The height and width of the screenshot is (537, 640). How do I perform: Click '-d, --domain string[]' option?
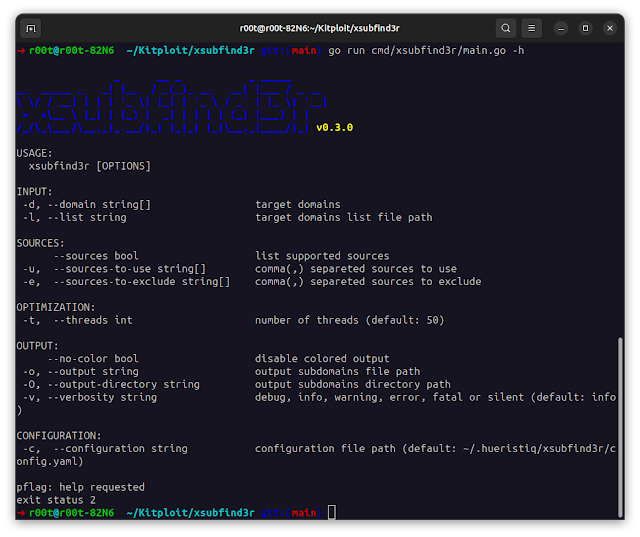(87, 204)
